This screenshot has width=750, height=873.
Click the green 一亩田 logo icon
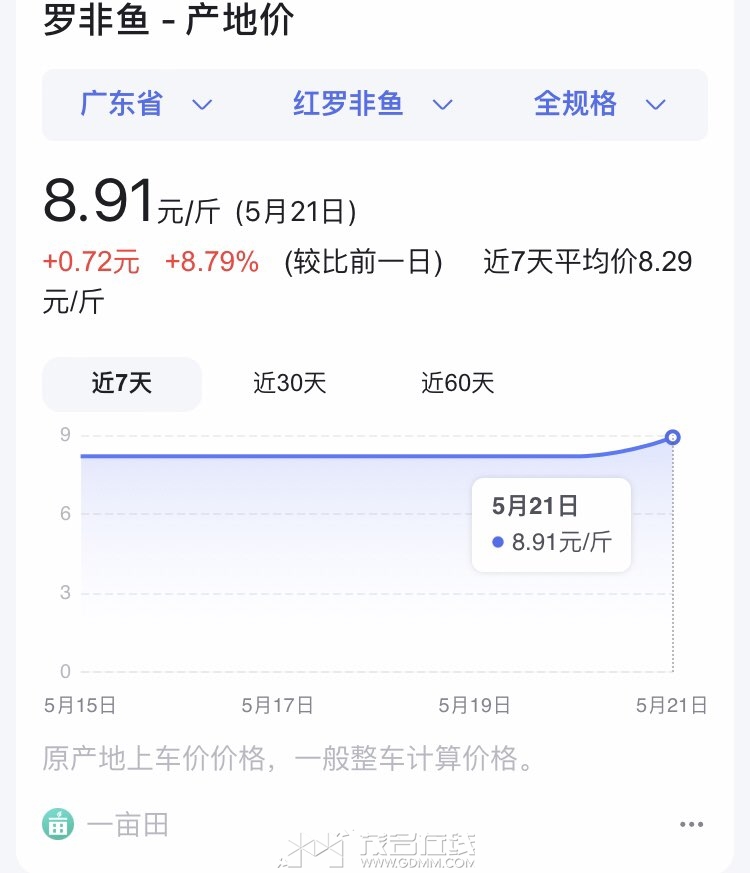pos(58,824)
